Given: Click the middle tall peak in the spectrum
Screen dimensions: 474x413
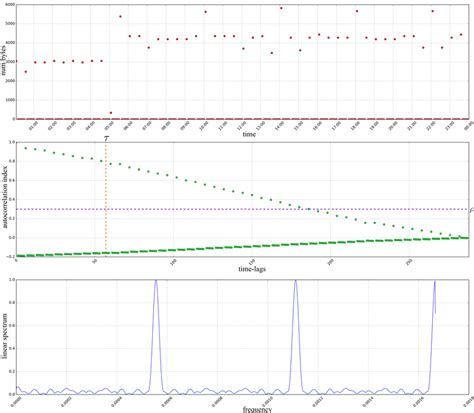Looking at the screenshot, I should [295, 282].
